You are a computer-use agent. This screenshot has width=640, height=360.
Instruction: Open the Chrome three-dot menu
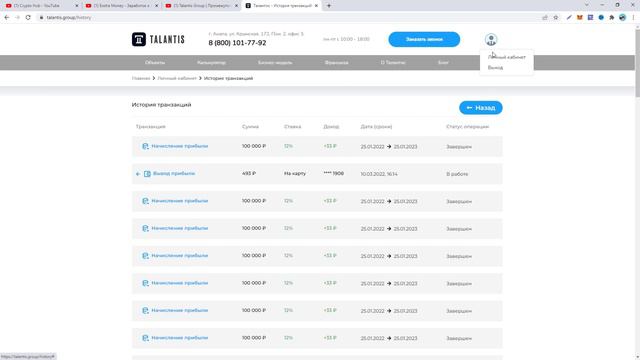point(633,18)
